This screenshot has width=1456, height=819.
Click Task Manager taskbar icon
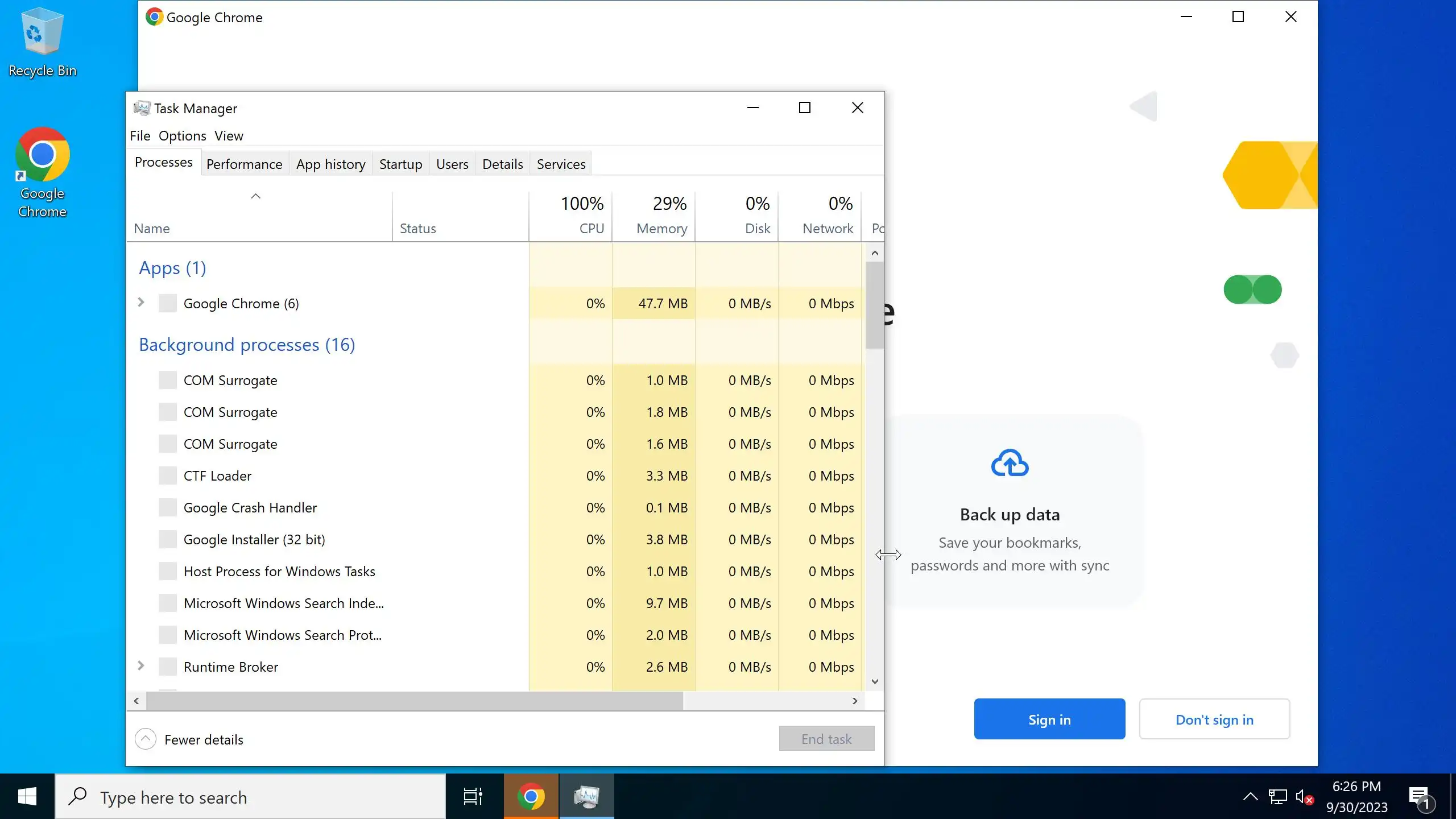586,797
